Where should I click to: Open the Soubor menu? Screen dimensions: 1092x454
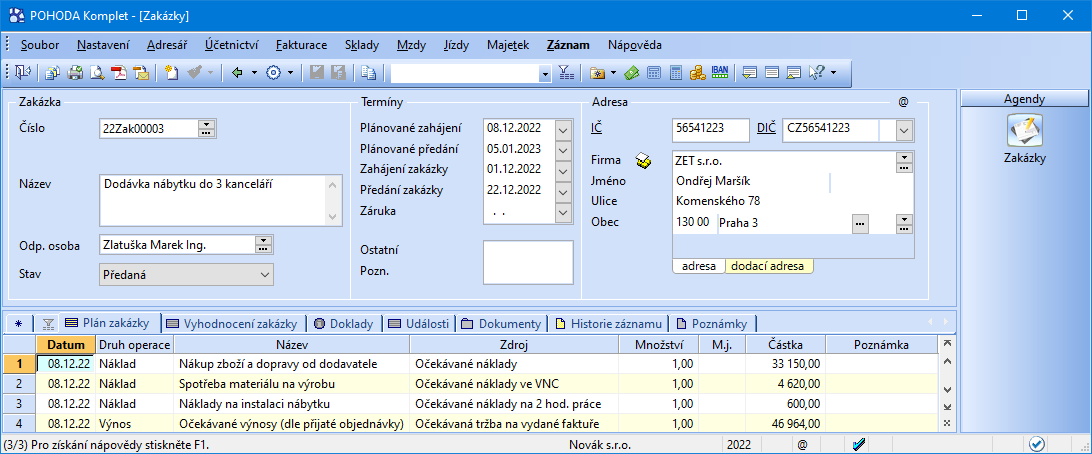tap(40, 45)
